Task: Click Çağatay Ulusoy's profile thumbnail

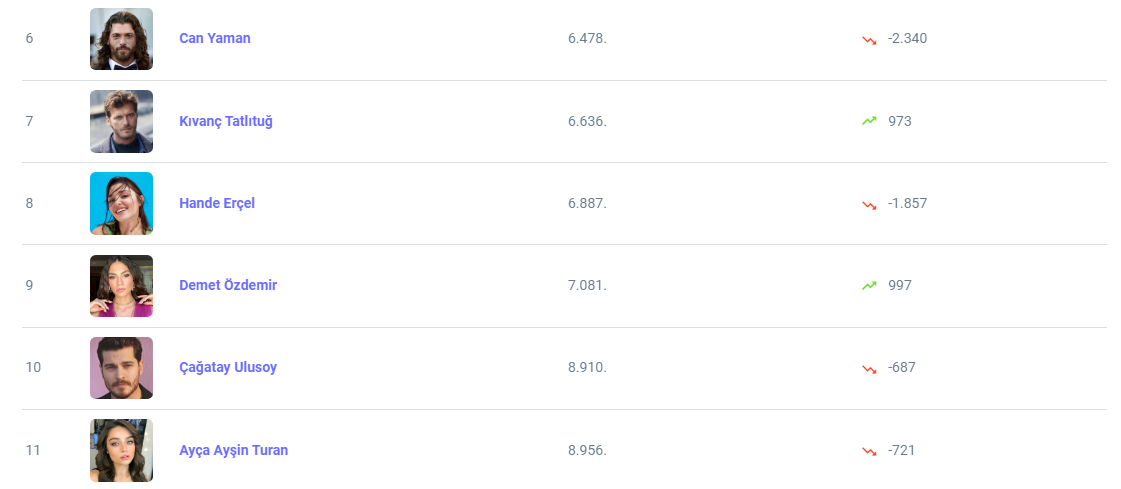Action: coord(121,368)
